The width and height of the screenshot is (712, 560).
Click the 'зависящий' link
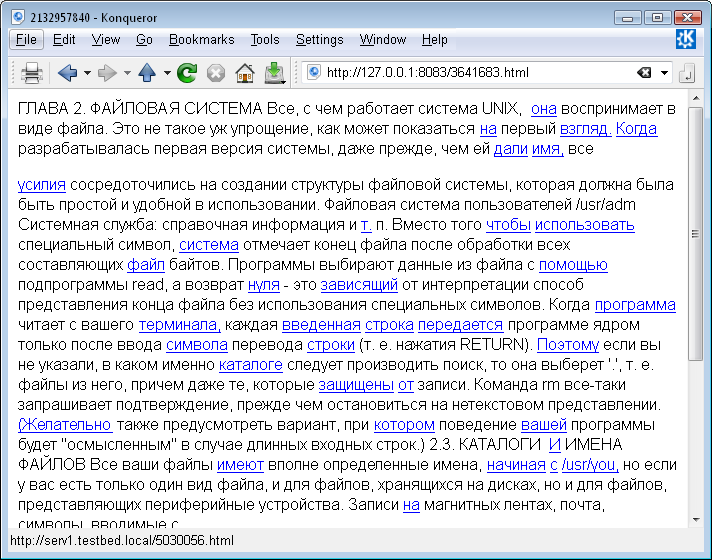click(x=359, y=285)
